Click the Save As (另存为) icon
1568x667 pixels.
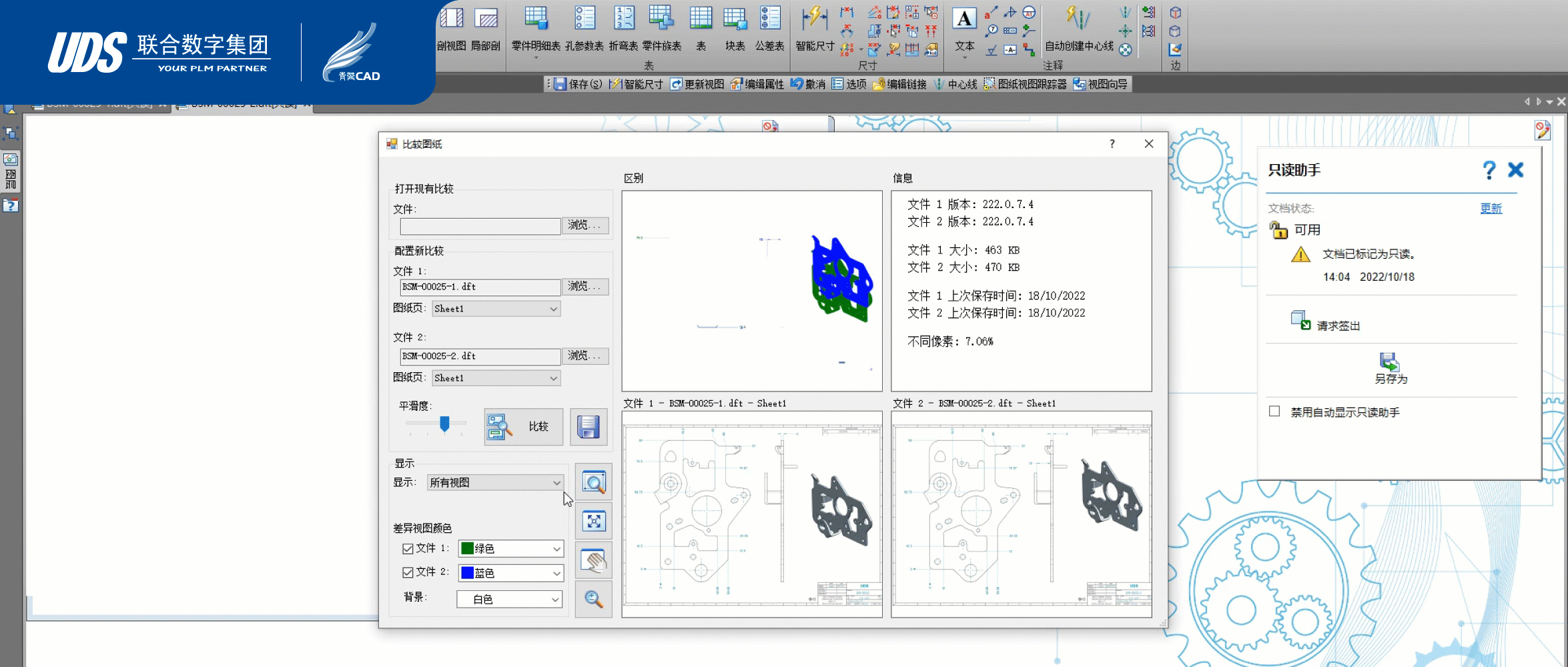(x=1390, y=362)
